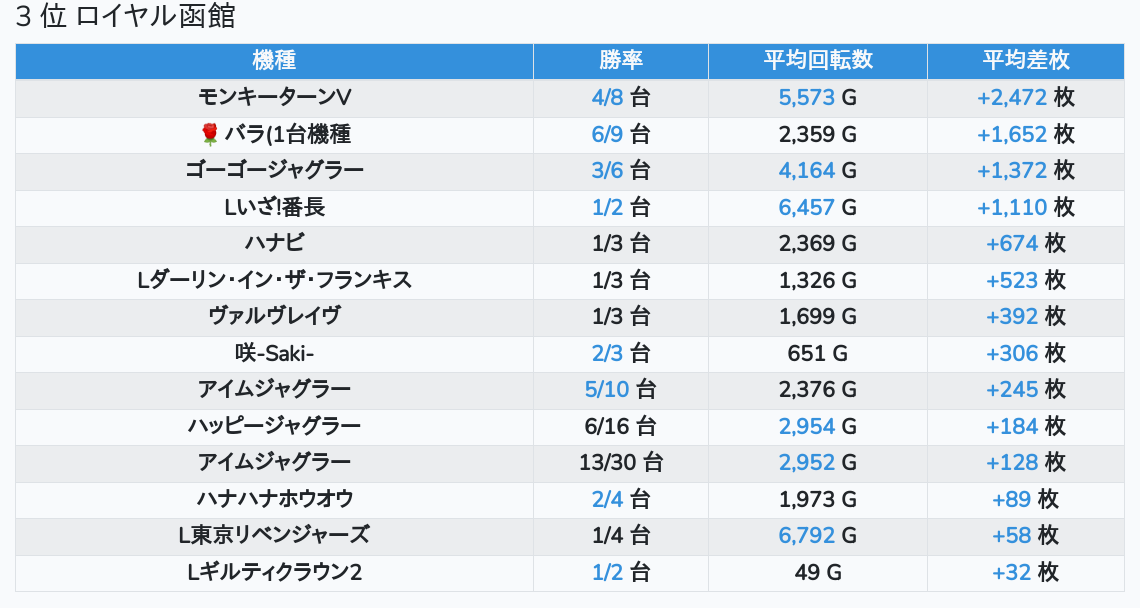Click the 3 位 ロイヤル函館 heading
Screen dimensions: 1140x608
point(126,17)
